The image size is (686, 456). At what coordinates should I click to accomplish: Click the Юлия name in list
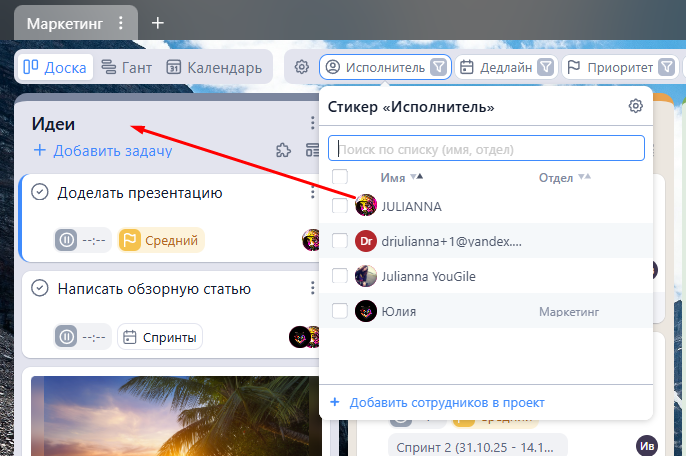[399, 312]
